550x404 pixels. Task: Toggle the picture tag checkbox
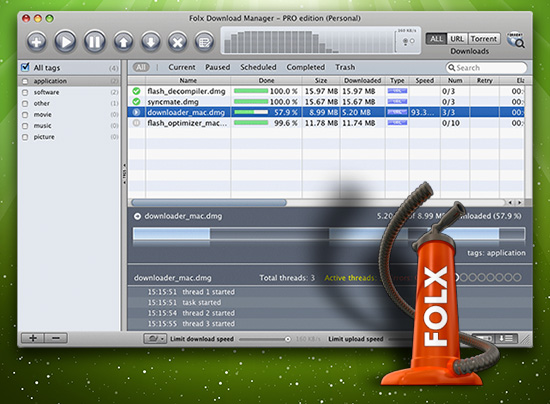click(25, 137)
